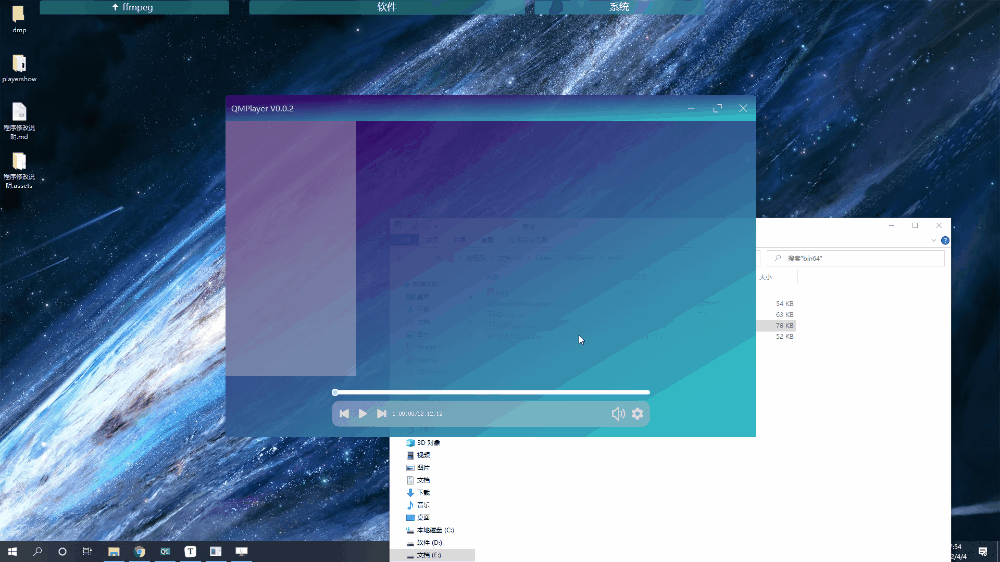Open Task View on taskbar
The image size is (1000, 562).
[x=87, y=551]
